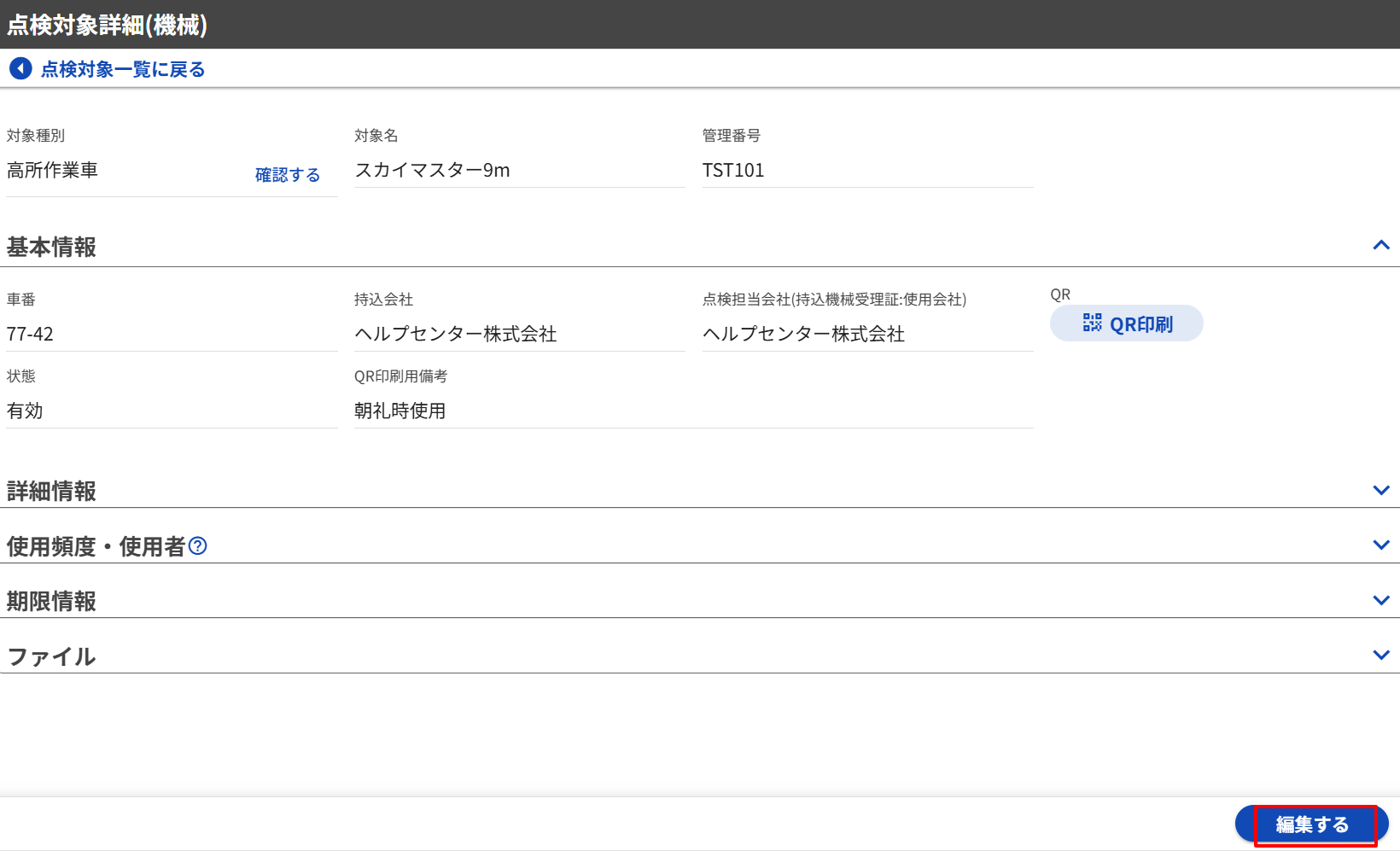The width and height of the screenshot is (1400, 851).
Task: Click the circular back arrow icon
Action: click(20, 69)
